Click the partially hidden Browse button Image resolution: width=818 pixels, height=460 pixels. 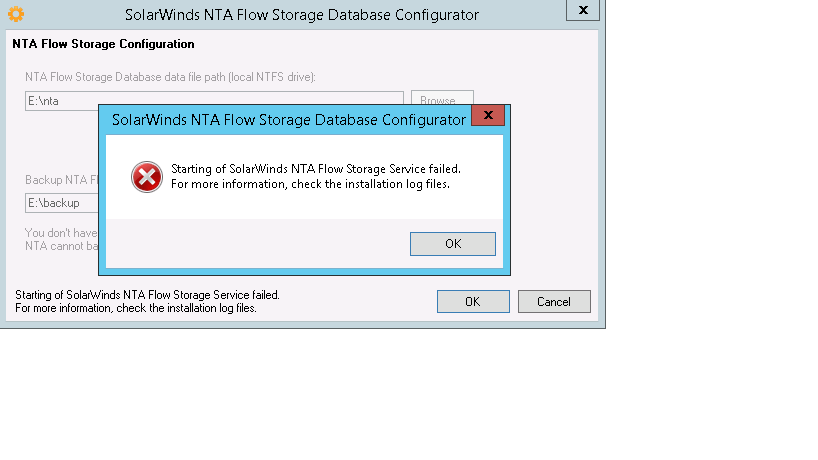[441, 99]
